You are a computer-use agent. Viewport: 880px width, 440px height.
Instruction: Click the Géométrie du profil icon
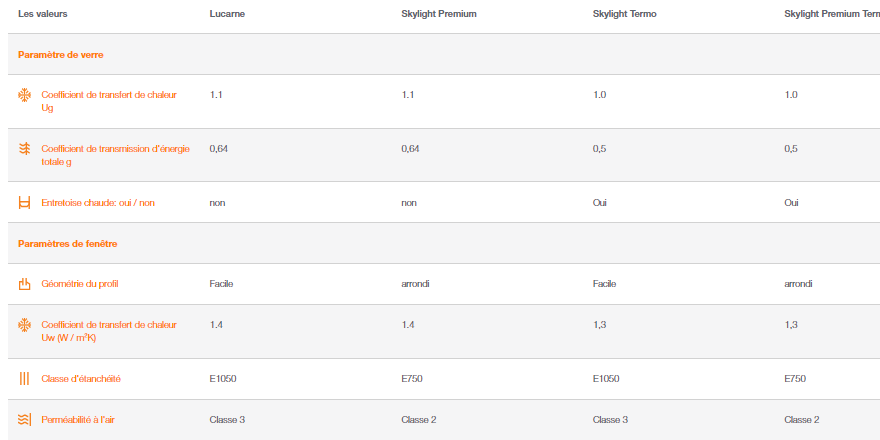pyautogui.click(x=24, y=284)
